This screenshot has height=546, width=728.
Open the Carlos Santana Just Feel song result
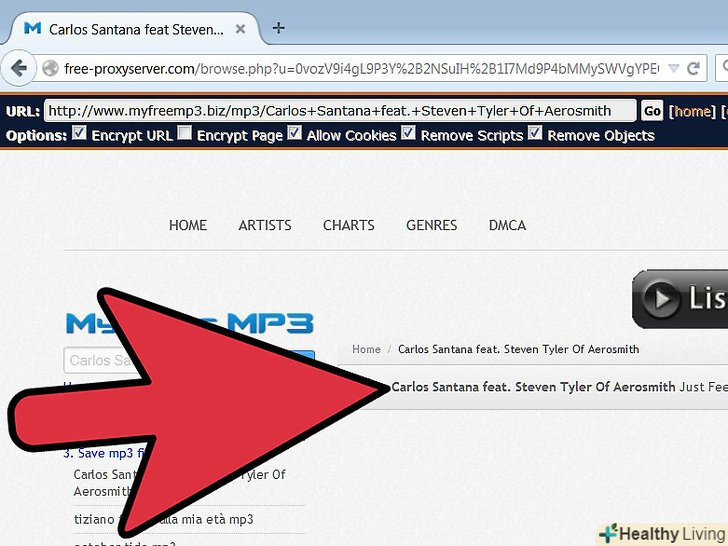coord(559,387)
